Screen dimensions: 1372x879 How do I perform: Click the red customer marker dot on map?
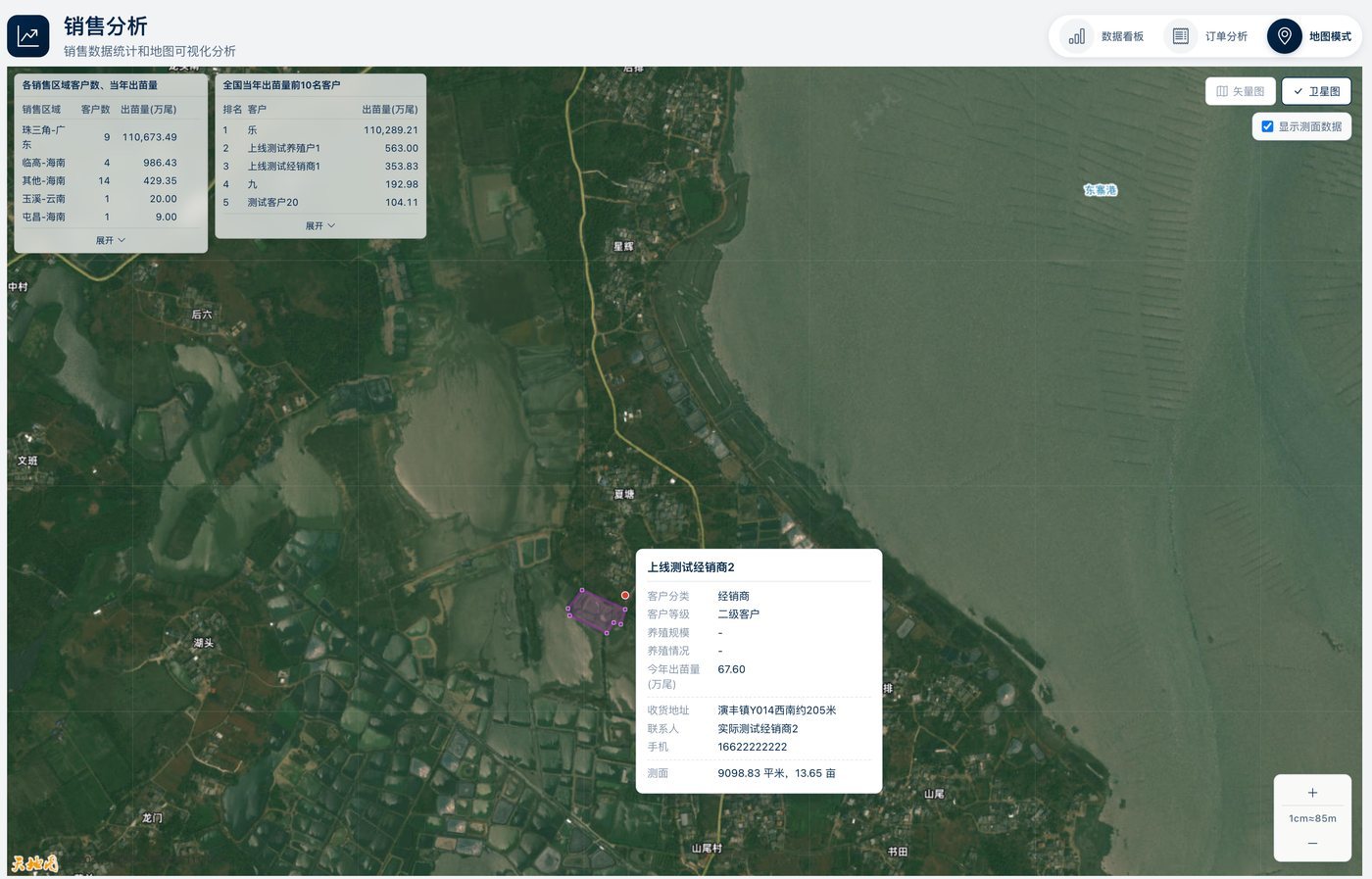pos(625,595)
